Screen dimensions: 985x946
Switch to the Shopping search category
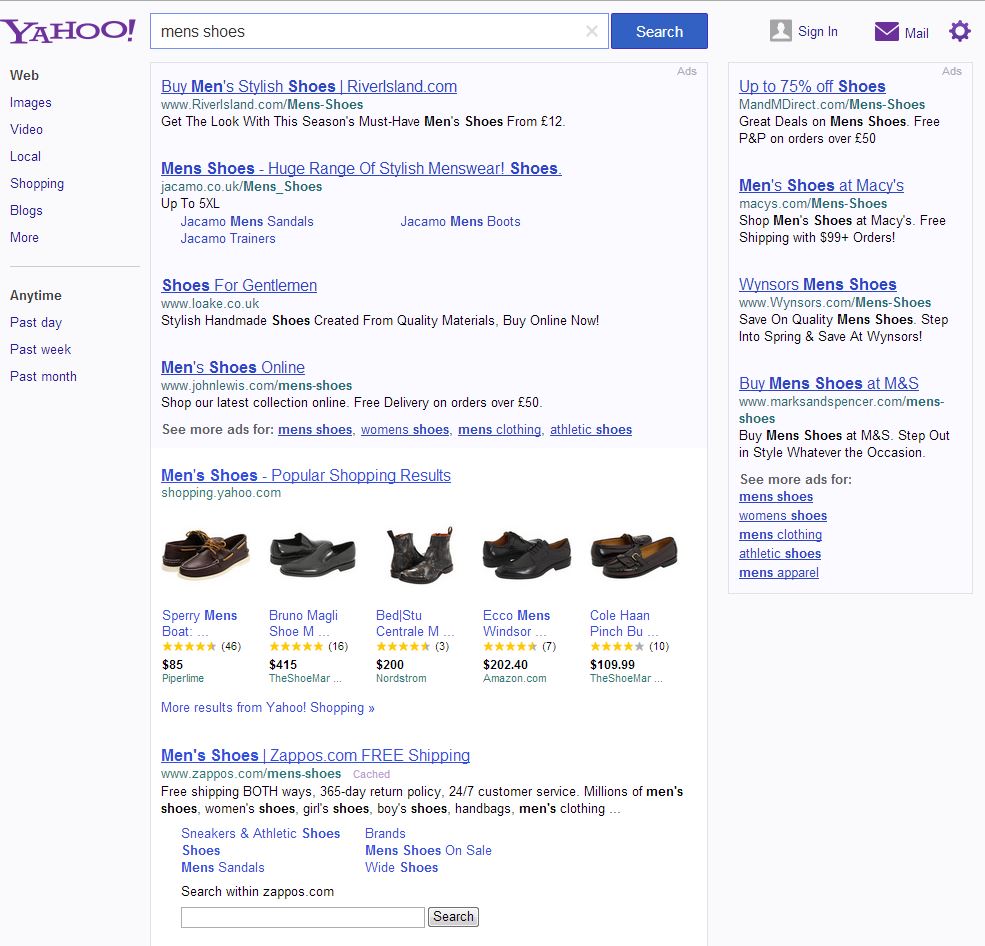click(x=37, y=183)
